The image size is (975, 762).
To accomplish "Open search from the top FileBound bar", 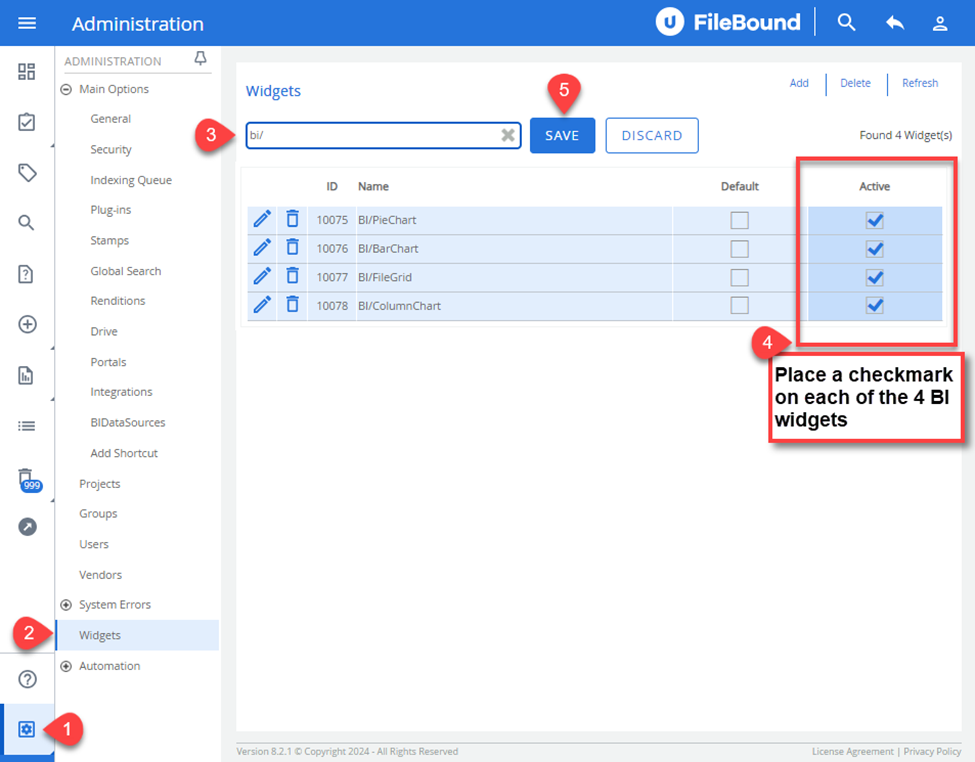I will click(x=846, y=21).
